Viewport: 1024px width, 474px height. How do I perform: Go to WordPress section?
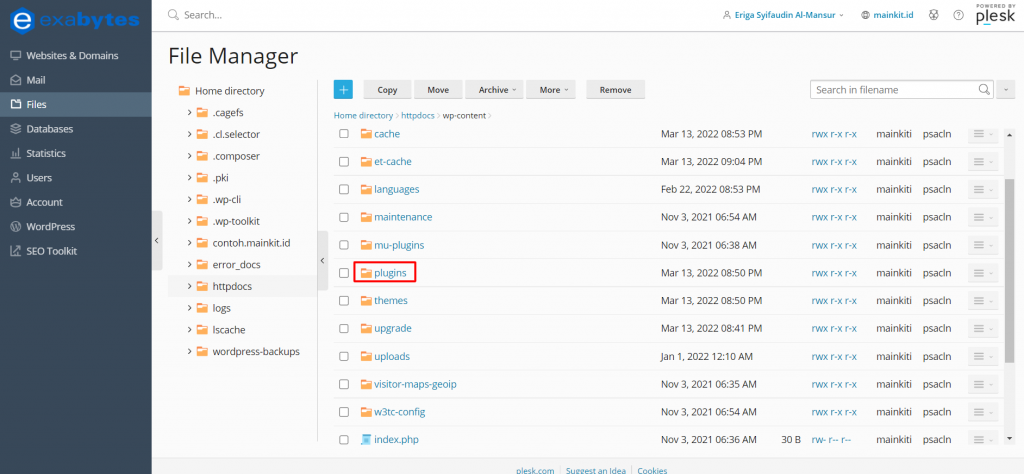(76, 227)
